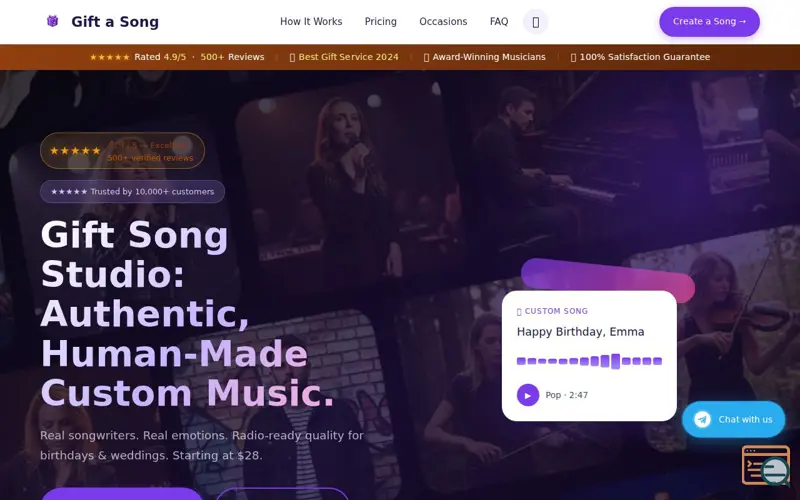Click "Best Gift Service 2024" banner item
Screen dimensions: 800x500
click(x=344, y=57)
